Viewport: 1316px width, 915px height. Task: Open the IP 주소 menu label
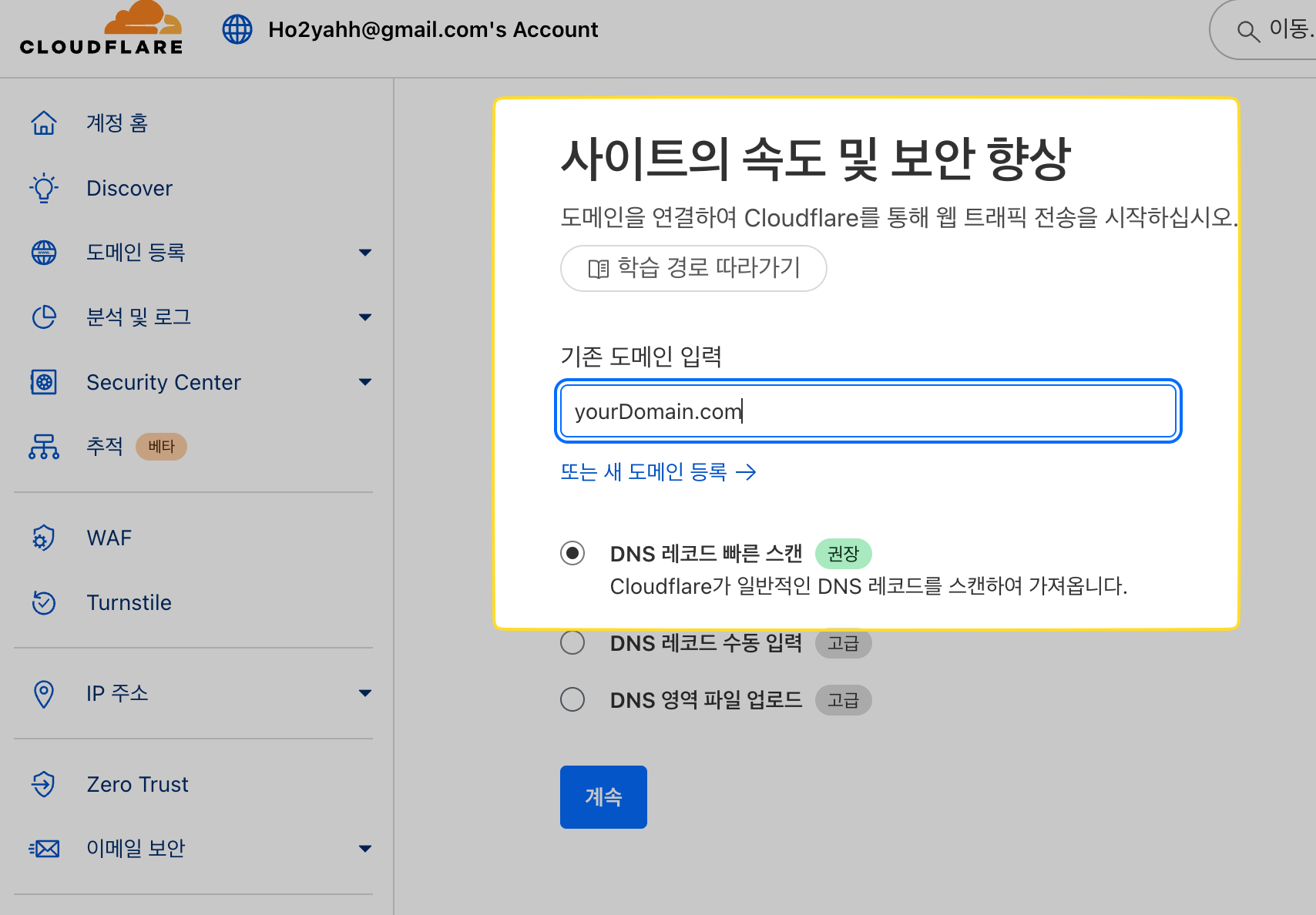117,693
